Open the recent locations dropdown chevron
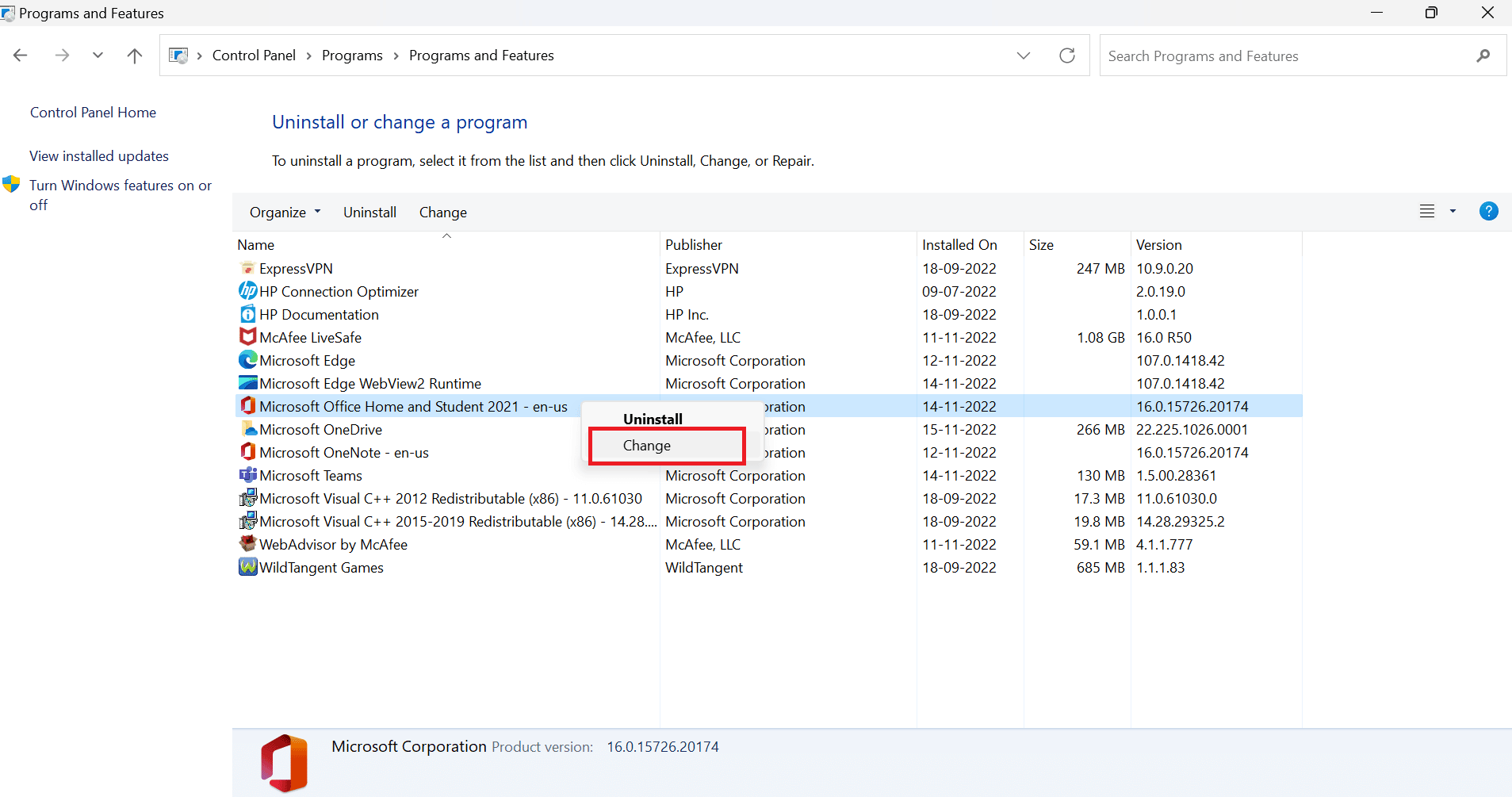 click(x=98, y=56)
